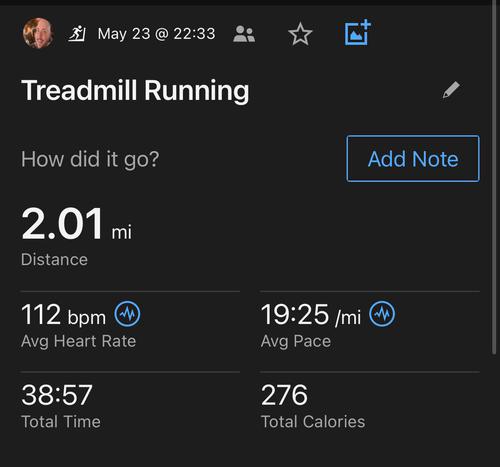Select the Treadmill Running title
The image size is (500, 467).
tap(135, 91)
